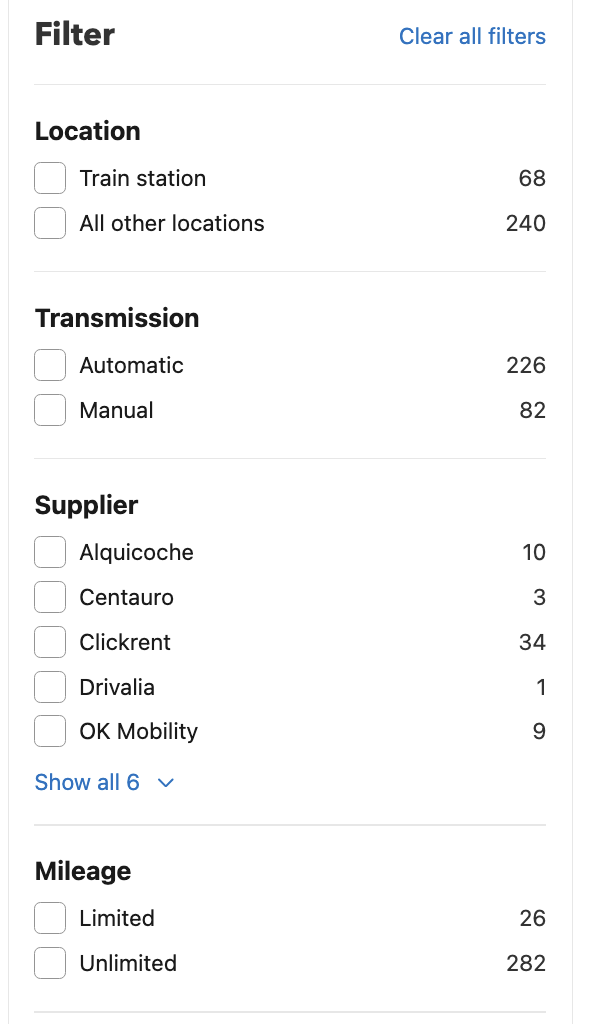Enable the Automatic transmission filter
Screen dimensions: 608x1024
pos(50,366)
